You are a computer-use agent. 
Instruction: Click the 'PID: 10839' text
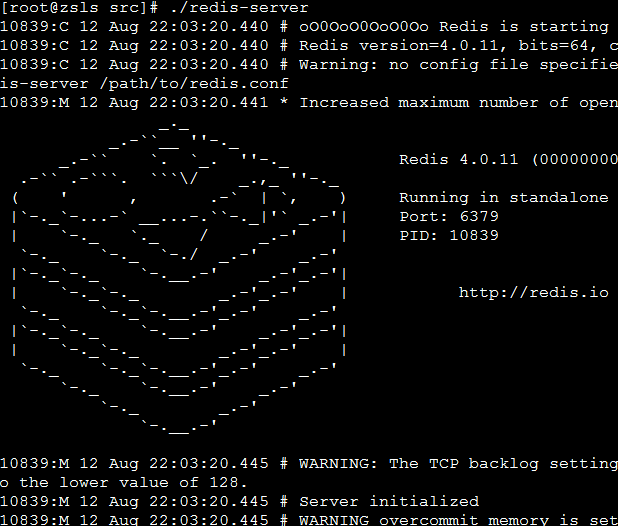tap(449, 235)
